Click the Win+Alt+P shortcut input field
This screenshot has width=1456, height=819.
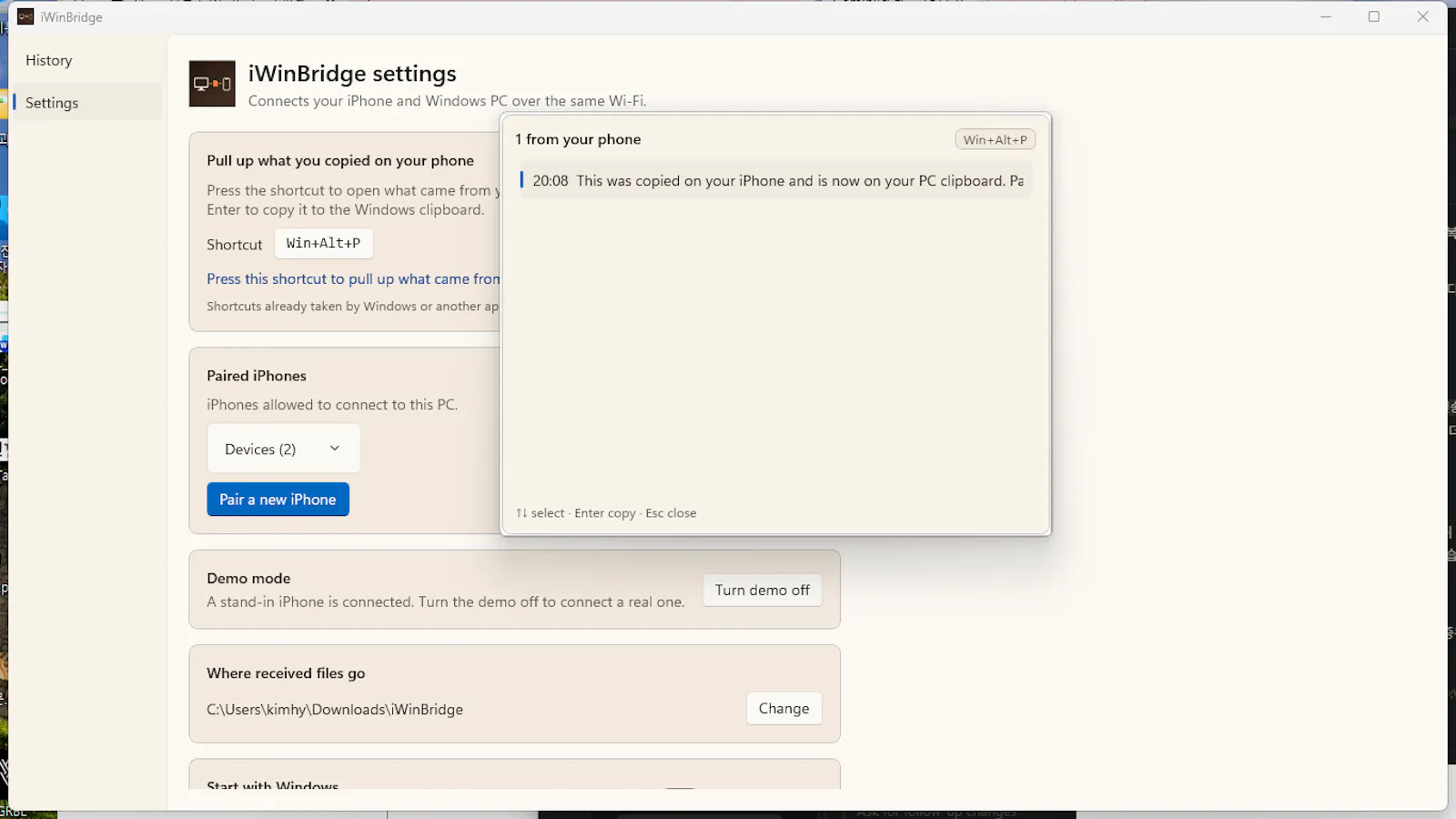click(324, 243)
